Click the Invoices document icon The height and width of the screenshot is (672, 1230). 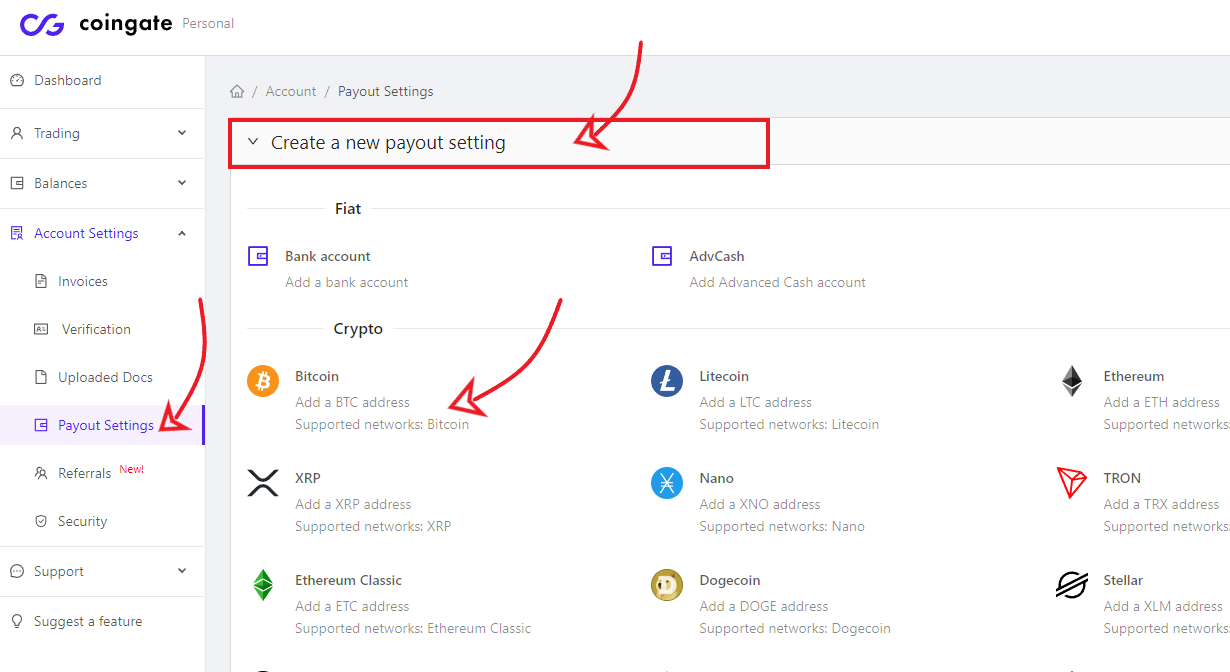[41, 281]
